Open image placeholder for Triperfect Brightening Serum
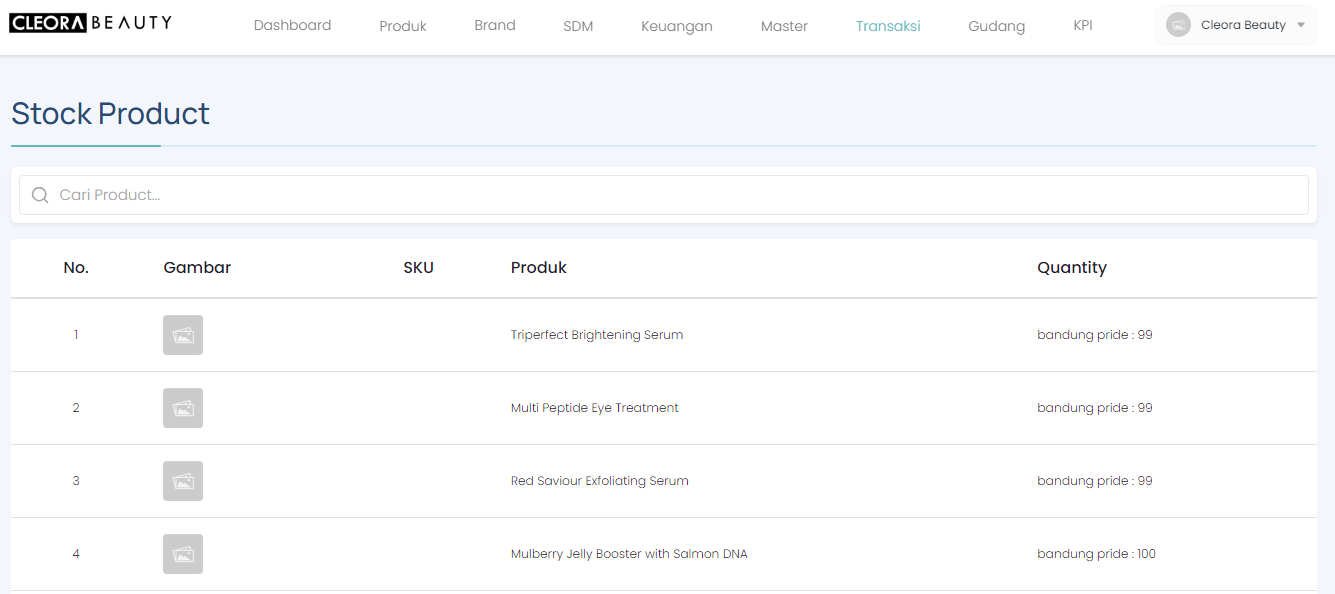 183,335
